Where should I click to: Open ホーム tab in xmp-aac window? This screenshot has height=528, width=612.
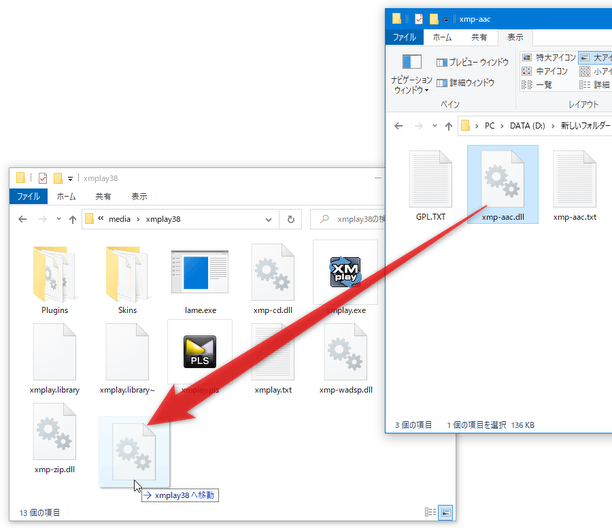(442, 37)
